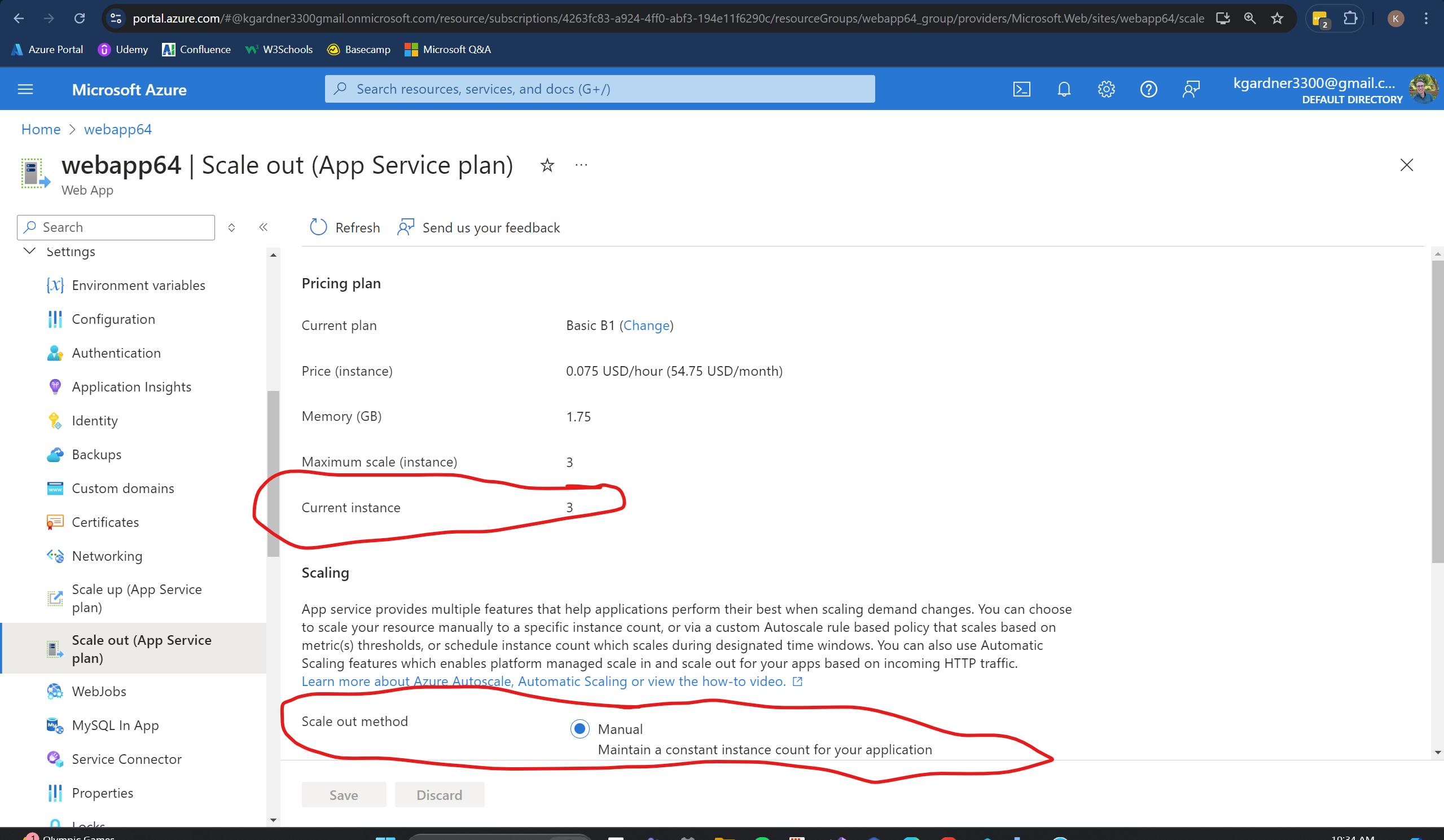This screenshot has width=1444, height=840.
Task: Open notifications bell icon
Action: pos(1064,89)
